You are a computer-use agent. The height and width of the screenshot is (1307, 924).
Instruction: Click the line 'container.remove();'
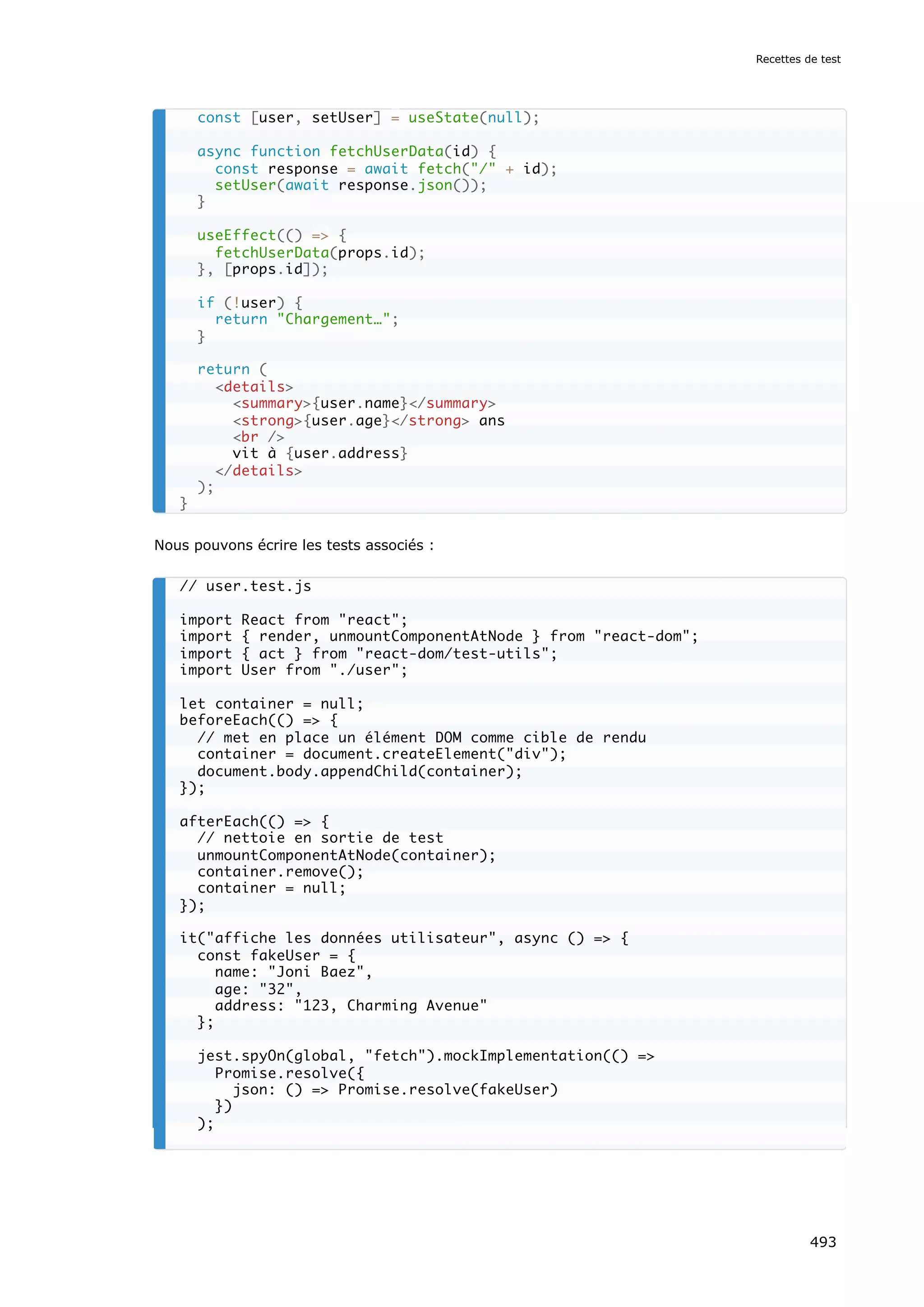[281, 871]
